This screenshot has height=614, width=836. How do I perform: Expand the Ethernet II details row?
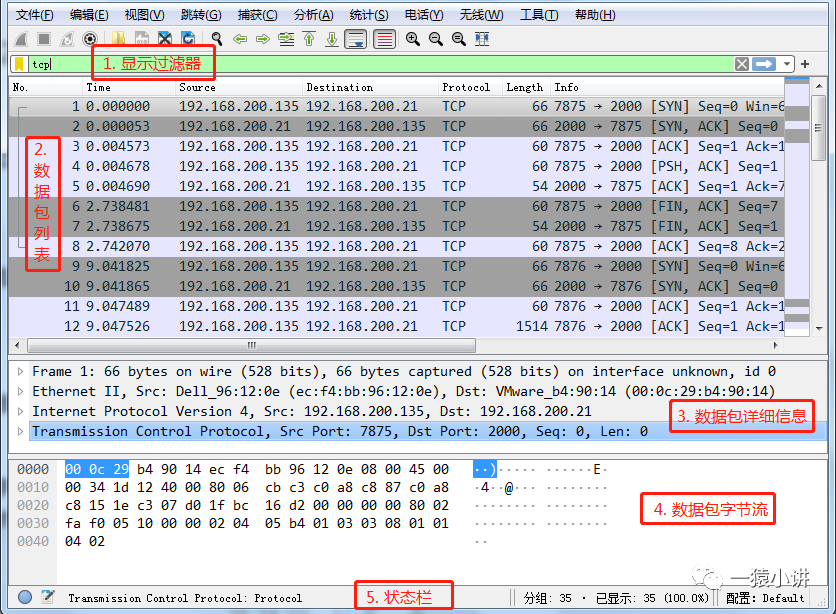click(x=20, y=392)
